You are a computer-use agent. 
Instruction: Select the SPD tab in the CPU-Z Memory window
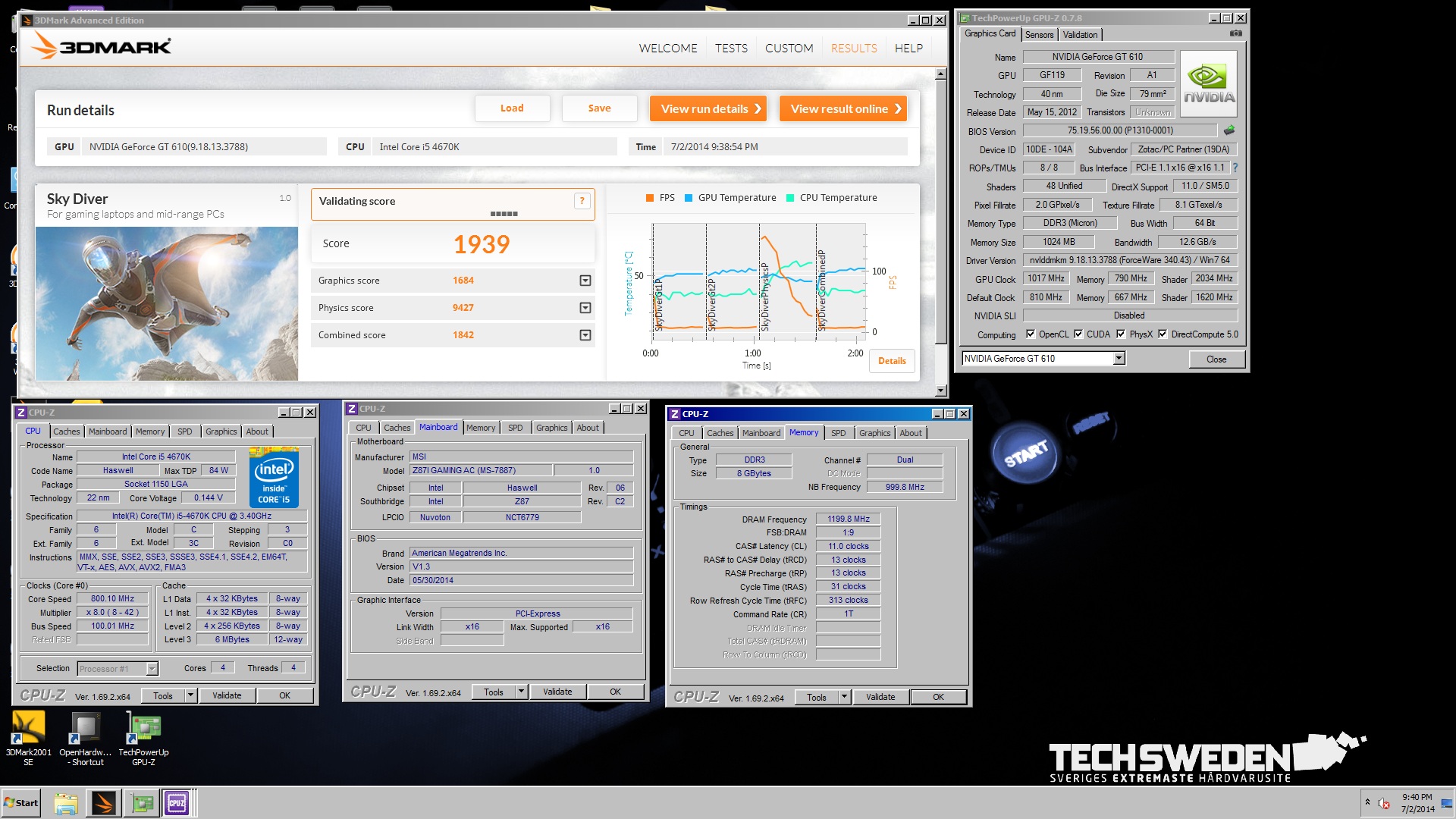[838, 433]
